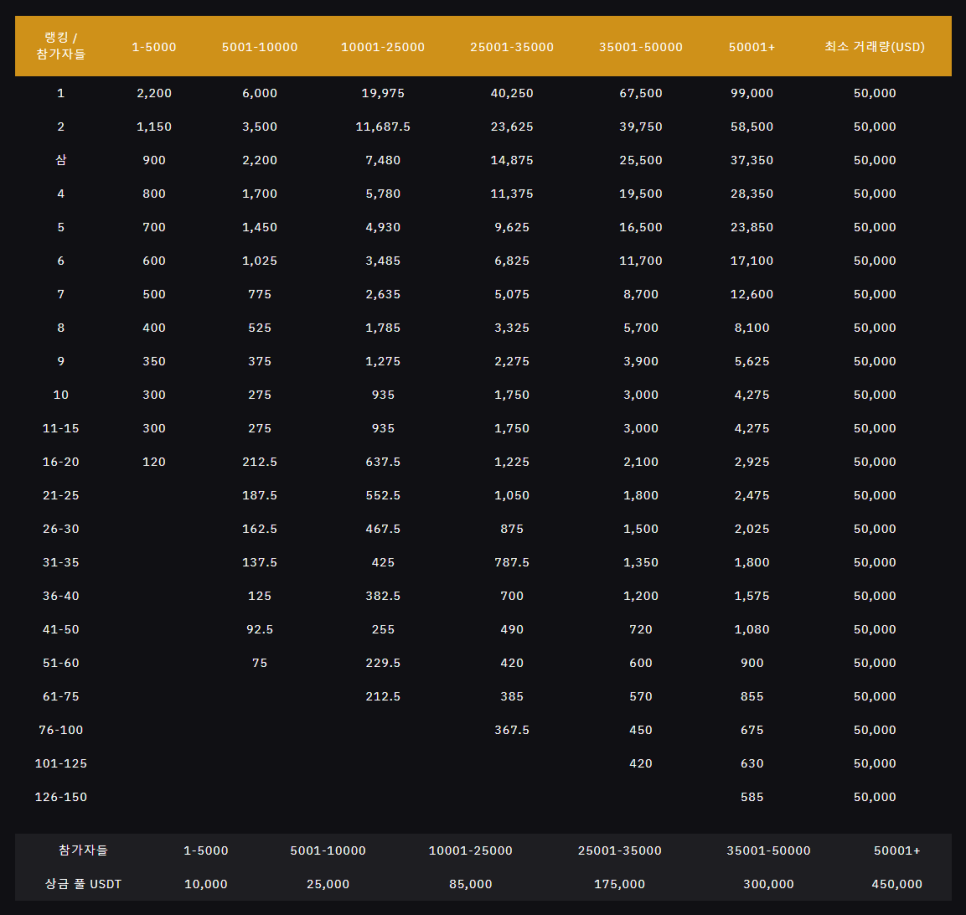The width and height of the screenshot is (966, 915).
Task: Select the '12,600' value
Action: [x=752, y=294]
